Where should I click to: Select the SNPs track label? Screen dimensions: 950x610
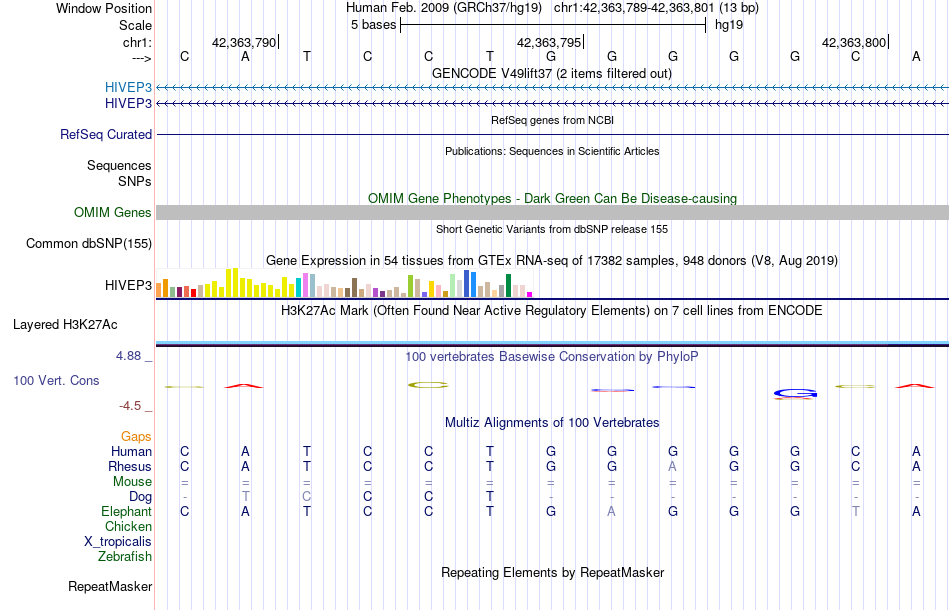pyautogui.click(x=135, y=181)
